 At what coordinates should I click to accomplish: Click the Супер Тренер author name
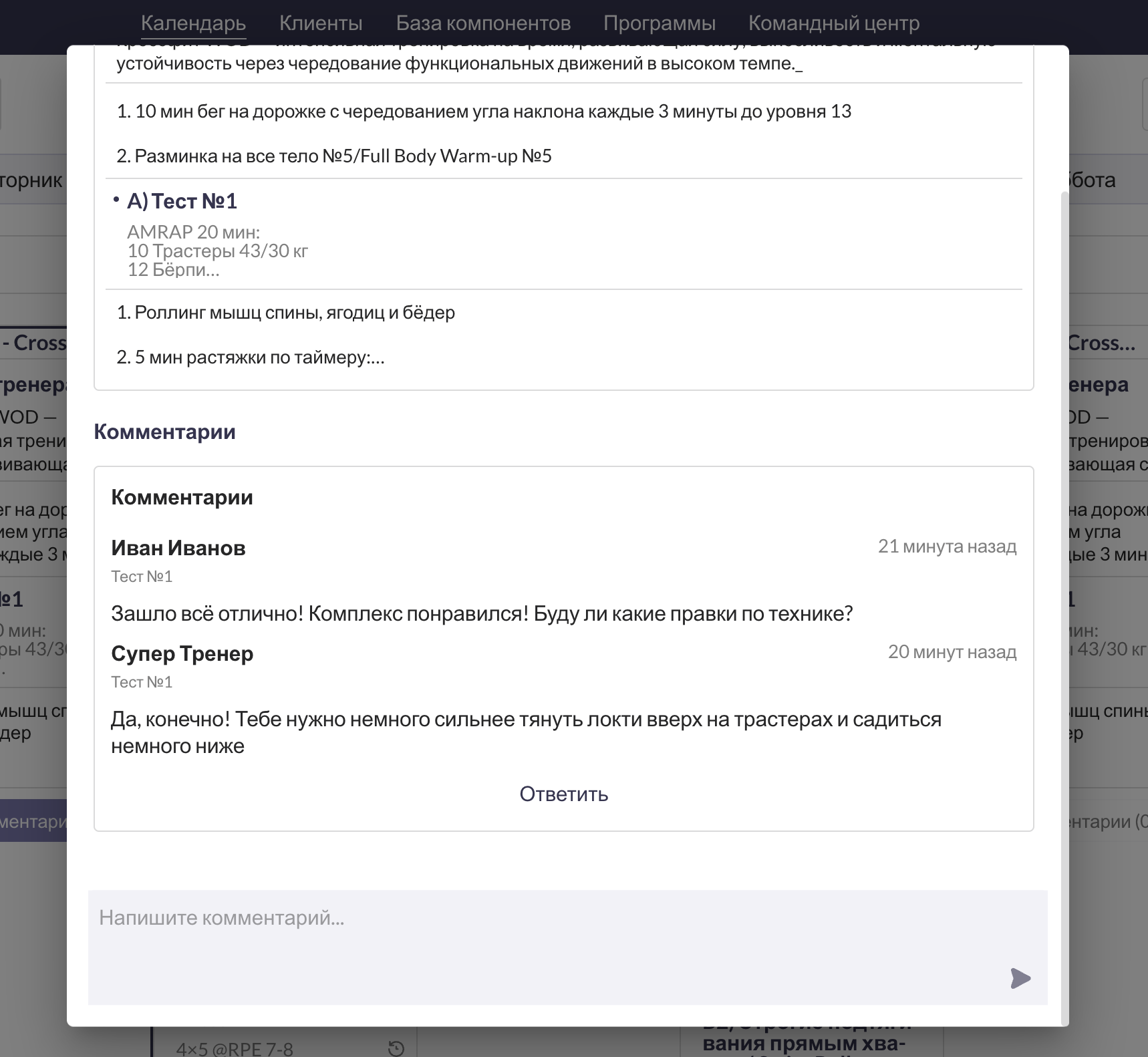[x=182, y=653]
